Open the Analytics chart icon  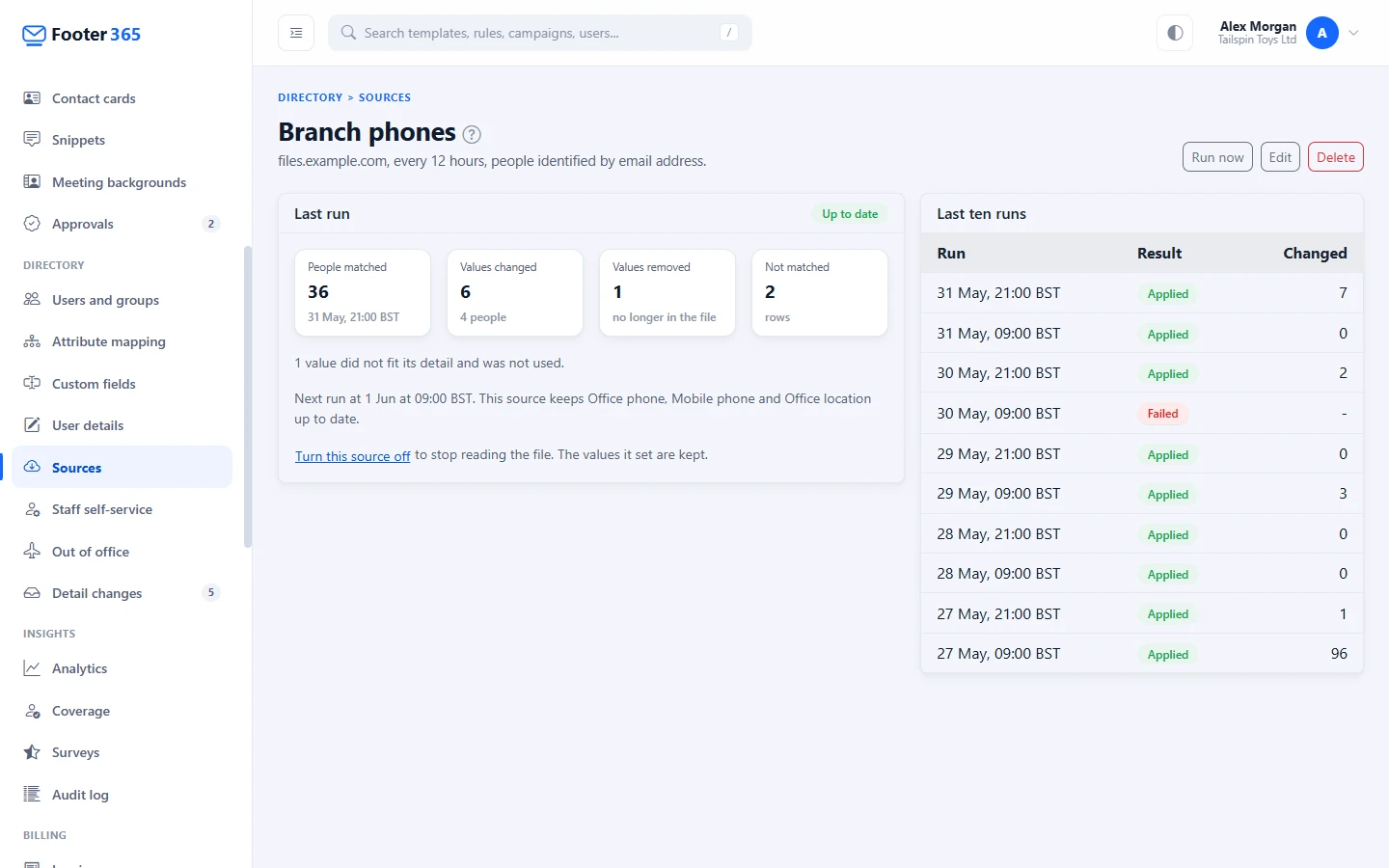[x=32, y=668]
